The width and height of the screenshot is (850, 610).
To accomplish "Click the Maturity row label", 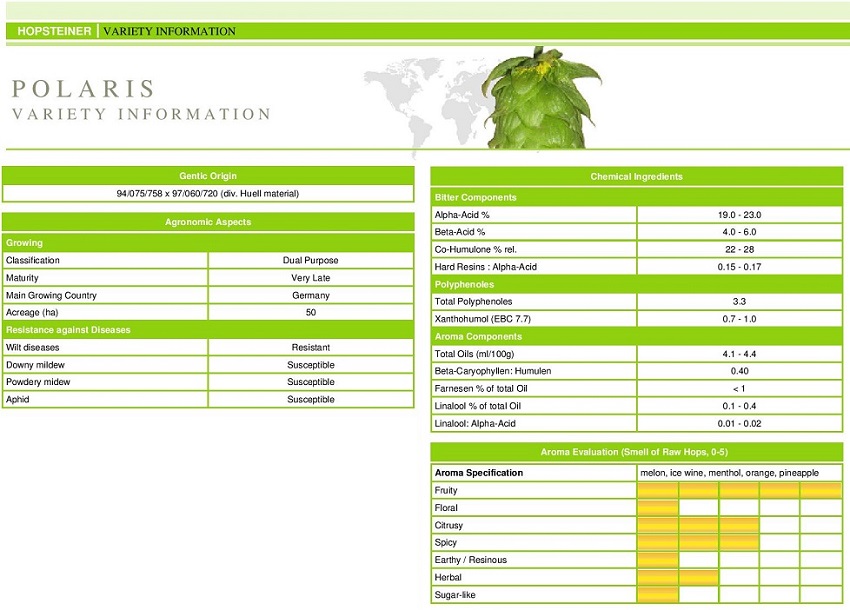I will point(22,278).
